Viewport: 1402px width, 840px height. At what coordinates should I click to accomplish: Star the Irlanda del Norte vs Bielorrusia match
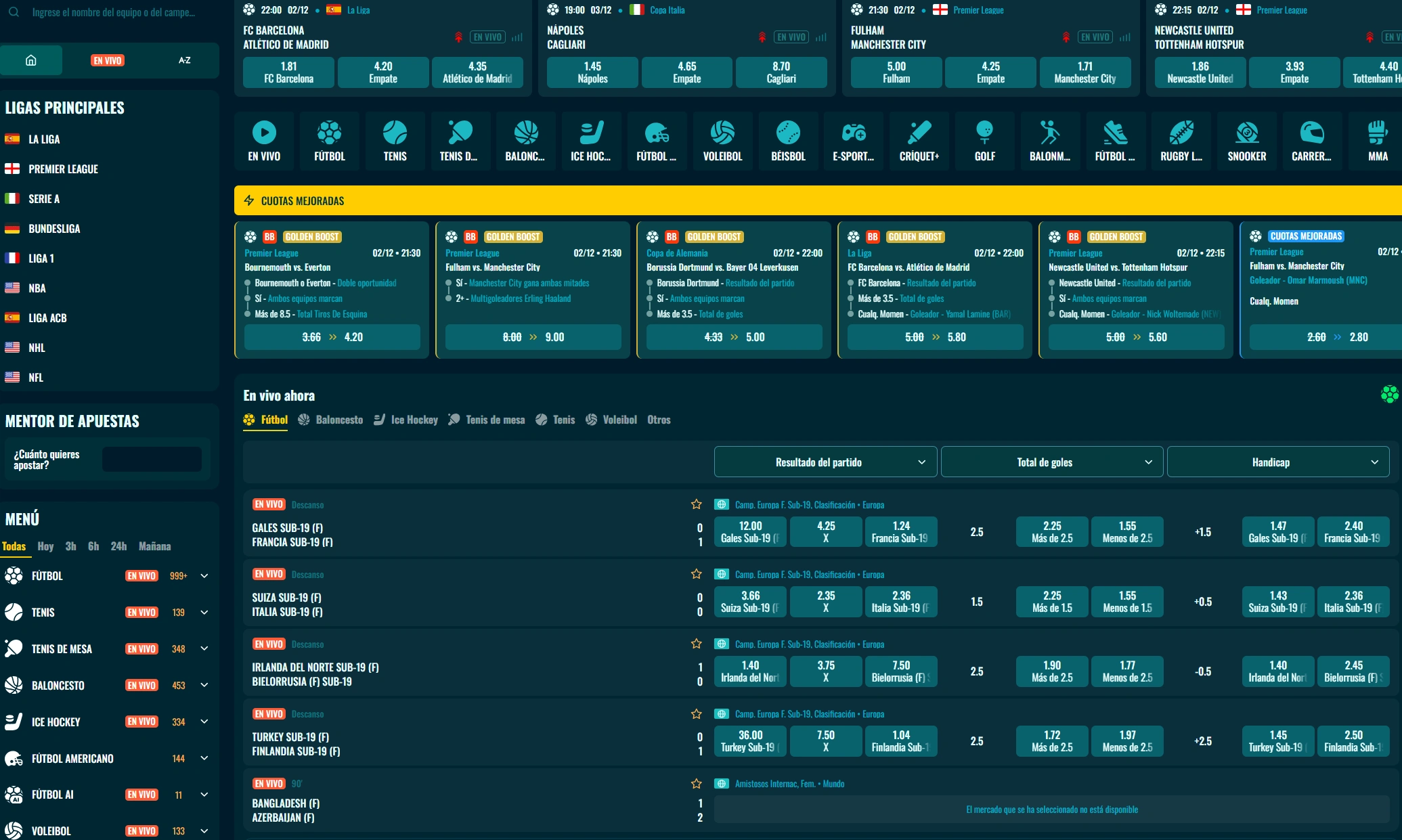click(x=696, y=644)
